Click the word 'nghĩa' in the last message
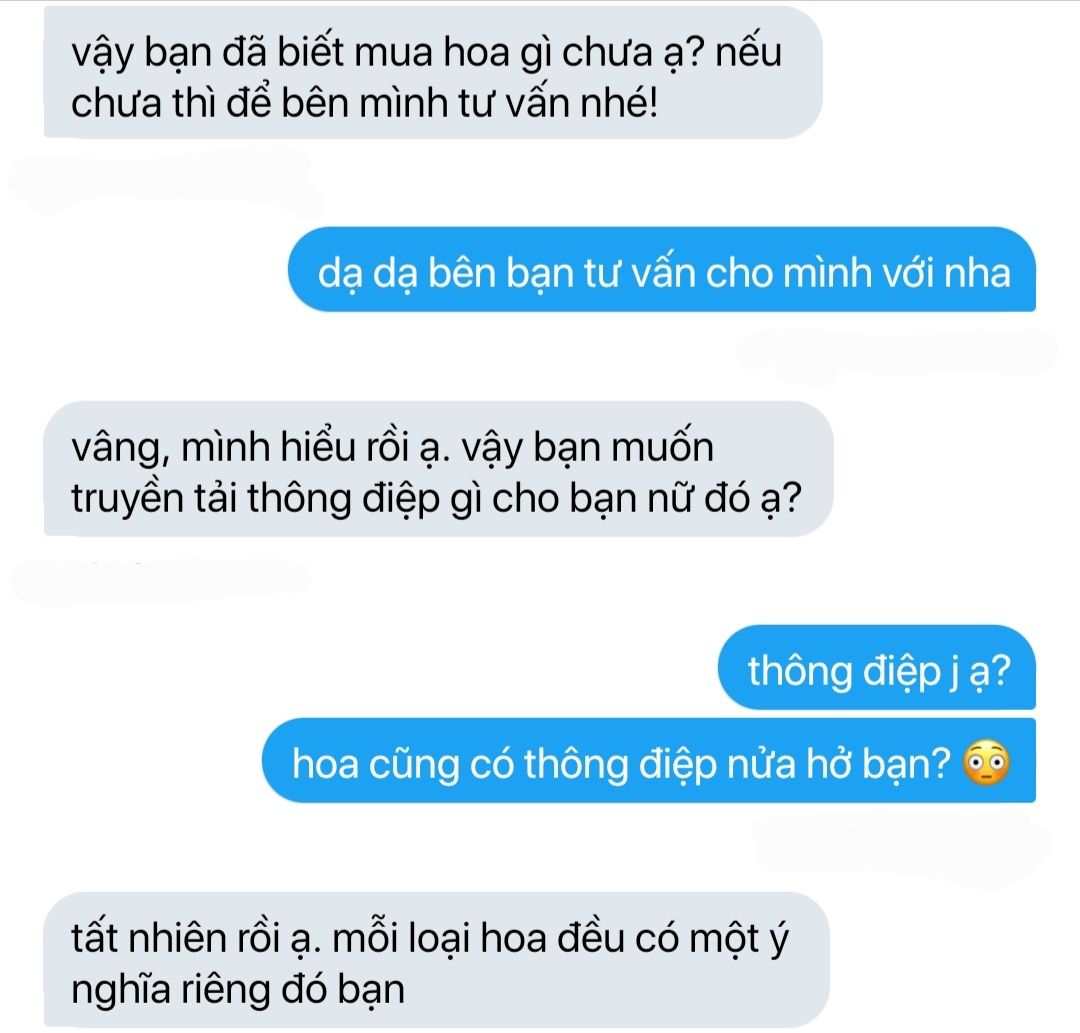This screenshot has height=1033, width=1080. coord(121,990)
